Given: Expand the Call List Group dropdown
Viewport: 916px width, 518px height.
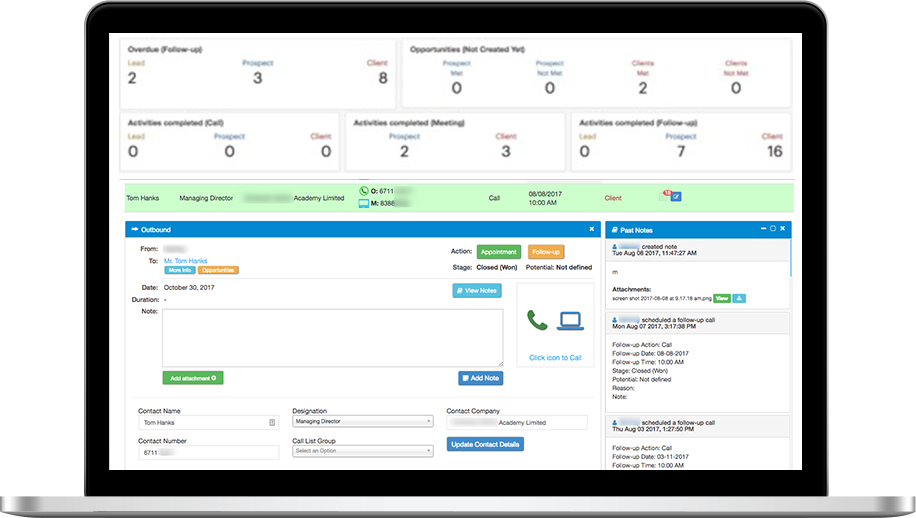Looking at the screenshot, I should (x=362, y=451).
